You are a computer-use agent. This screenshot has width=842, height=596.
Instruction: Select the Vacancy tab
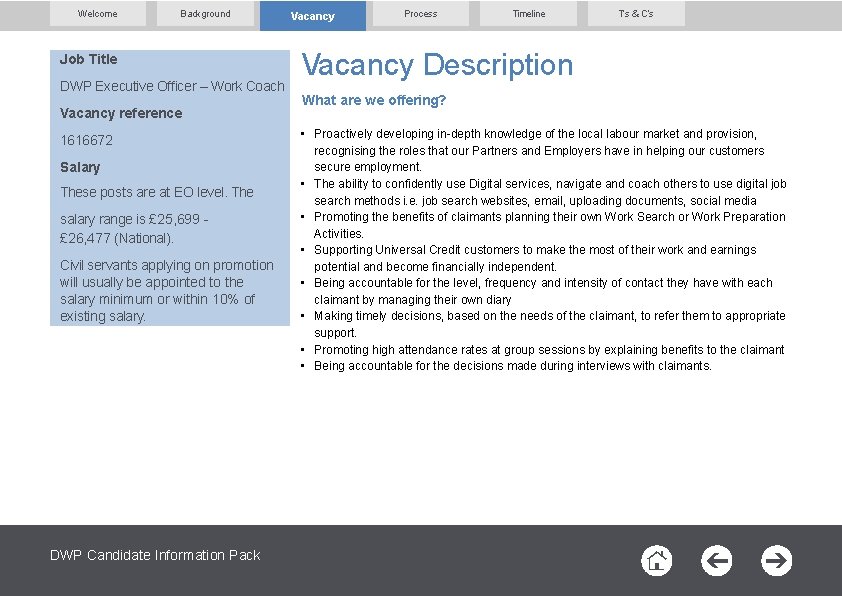[313, 16]
